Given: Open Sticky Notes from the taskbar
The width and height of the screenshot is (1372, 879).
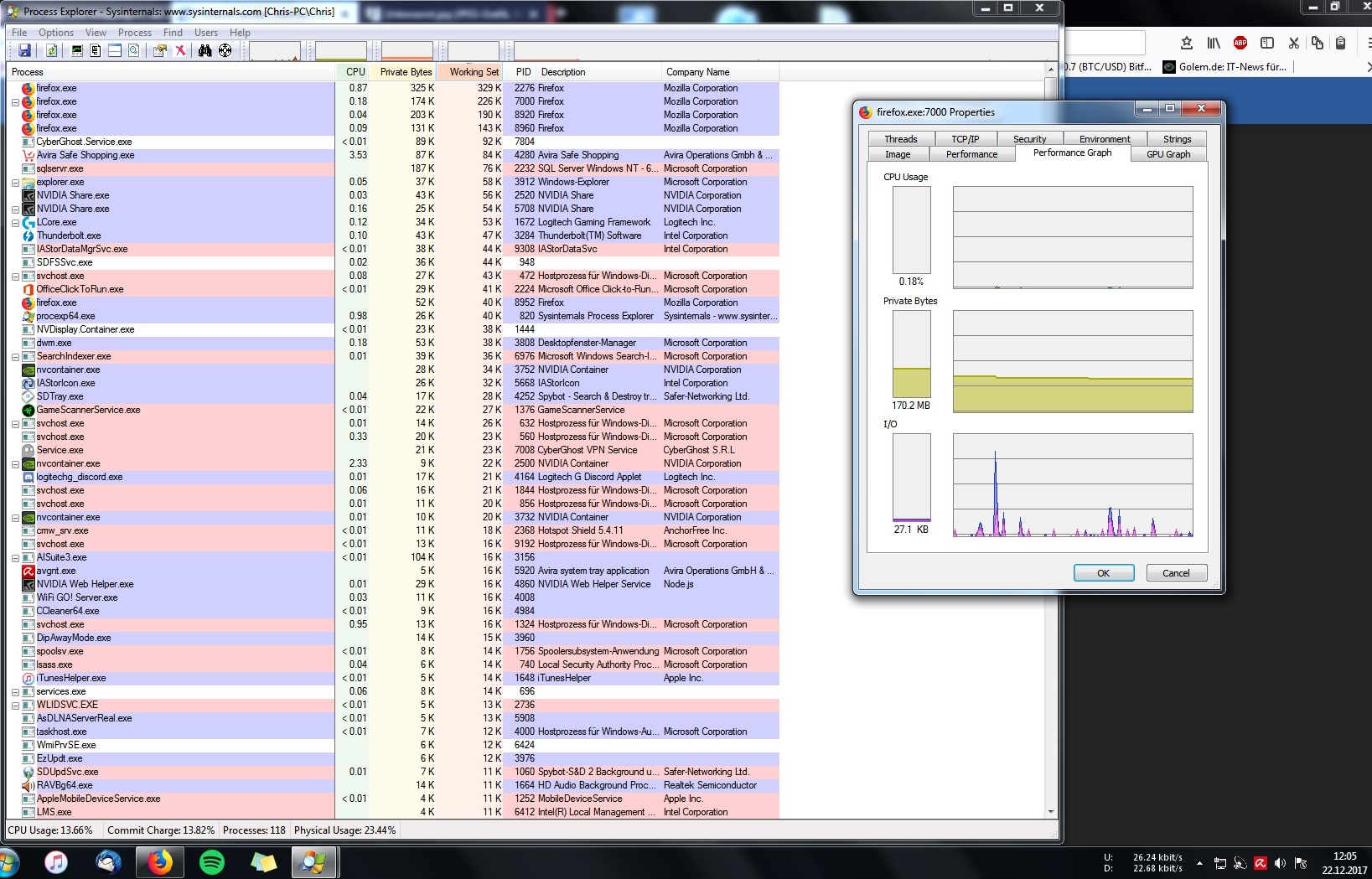Looking at the screenshot, I should click(x=264, y=861).
